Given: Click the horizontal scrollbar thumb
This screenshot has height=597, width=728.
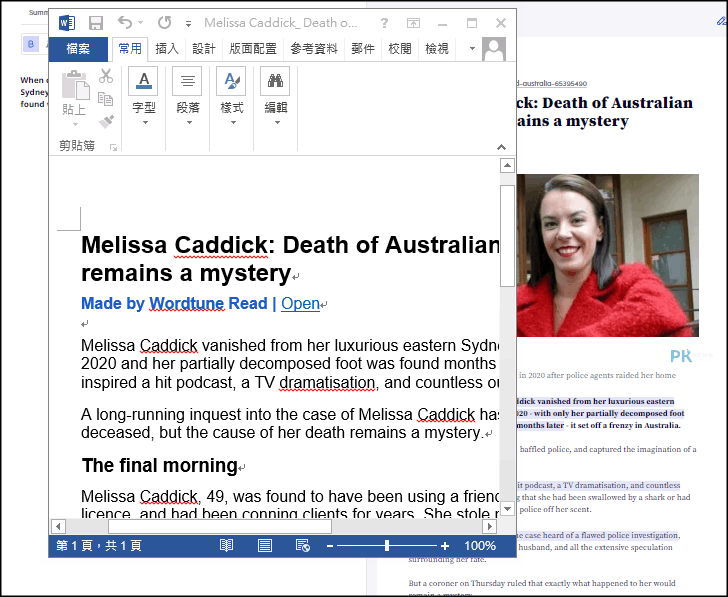Looking at the screenshot, I should tap(220, 526).
